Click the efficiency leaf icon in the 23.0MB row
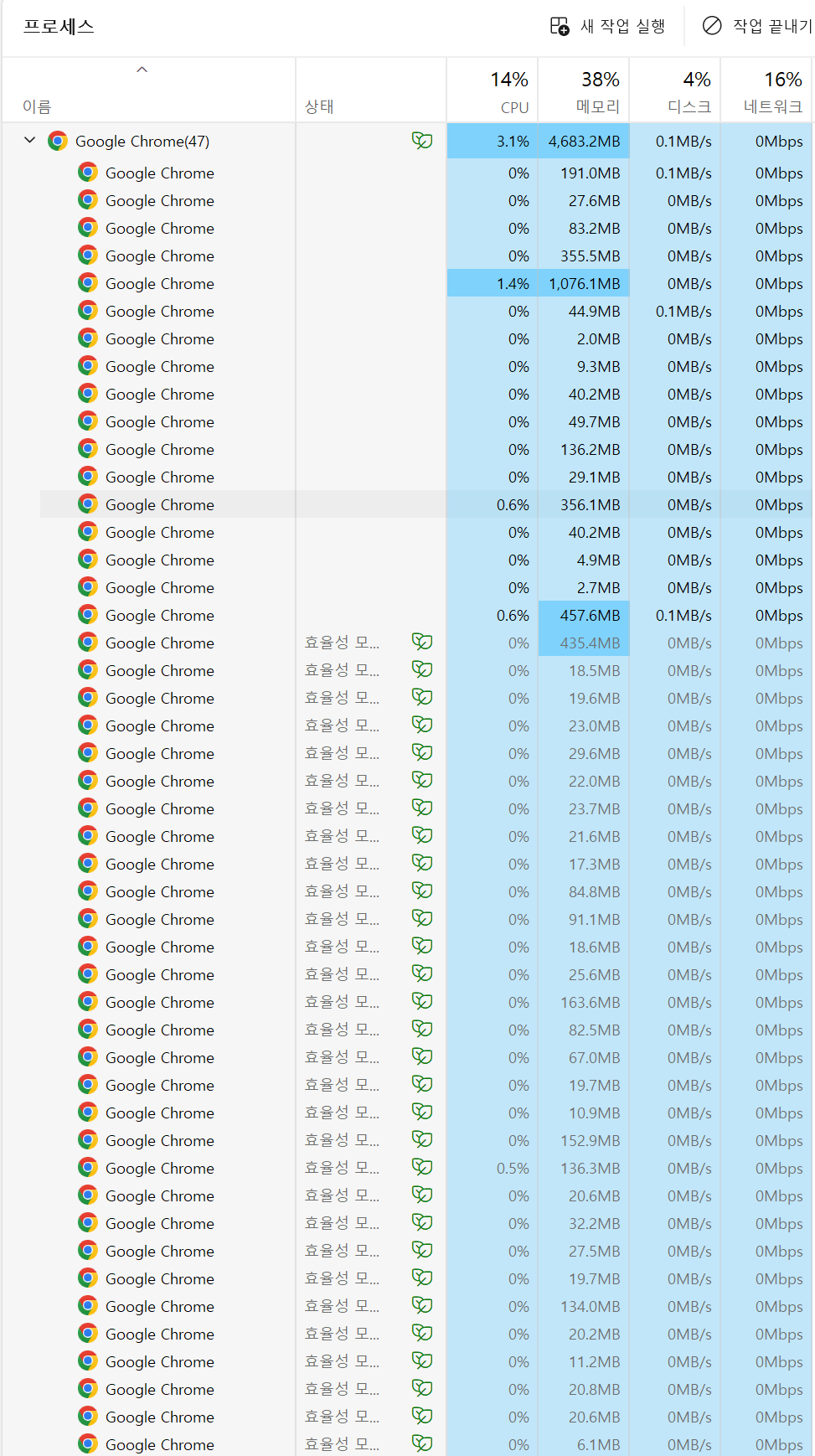815x1456 pixels. (x=422, y=725)
